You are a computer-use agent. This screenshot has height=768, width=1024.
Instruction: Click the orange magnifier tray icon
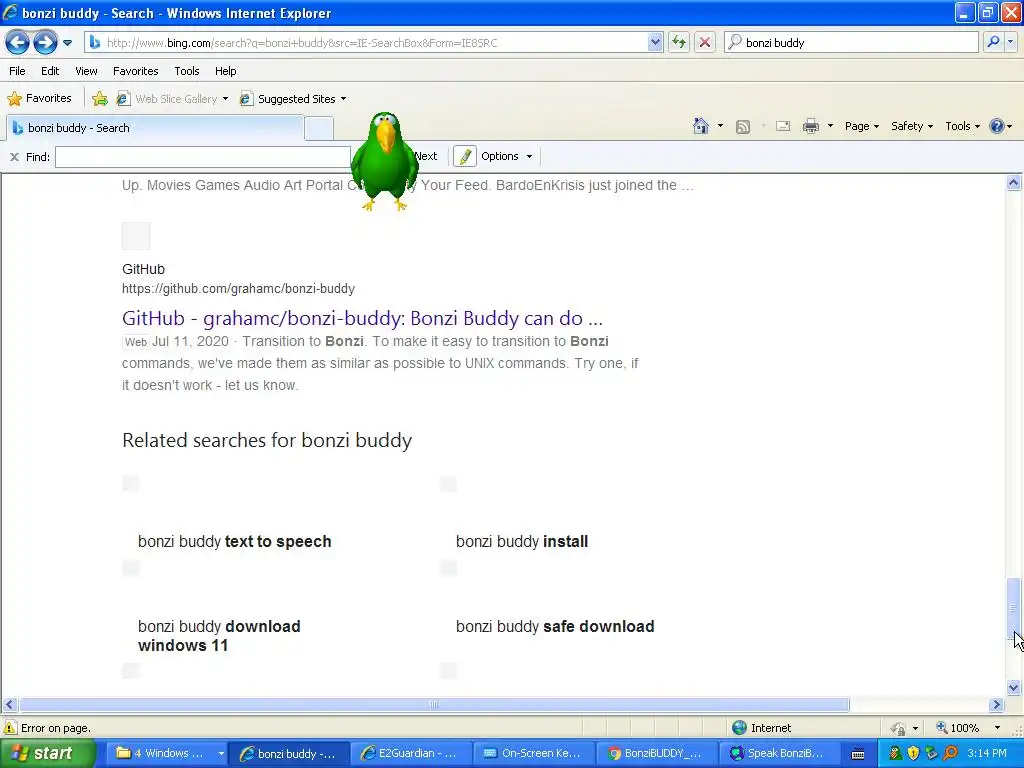pos(951,754)
